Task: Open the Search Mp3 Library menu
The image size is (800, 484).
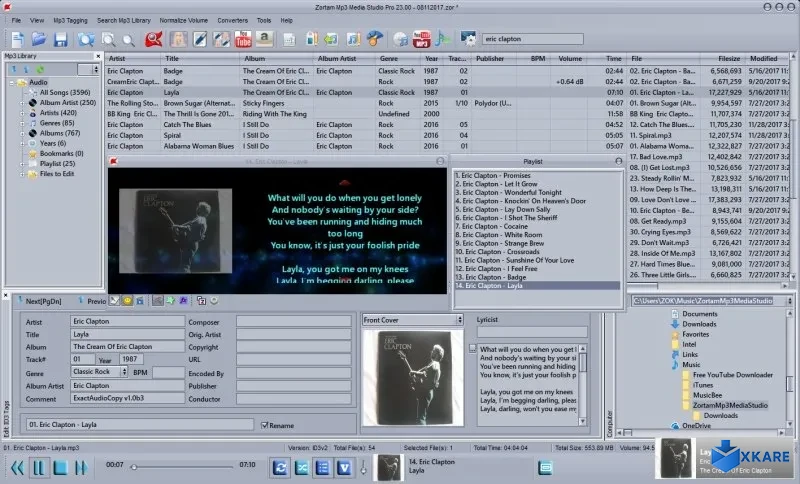Action: pyautogui.click(x=124, y=20)
